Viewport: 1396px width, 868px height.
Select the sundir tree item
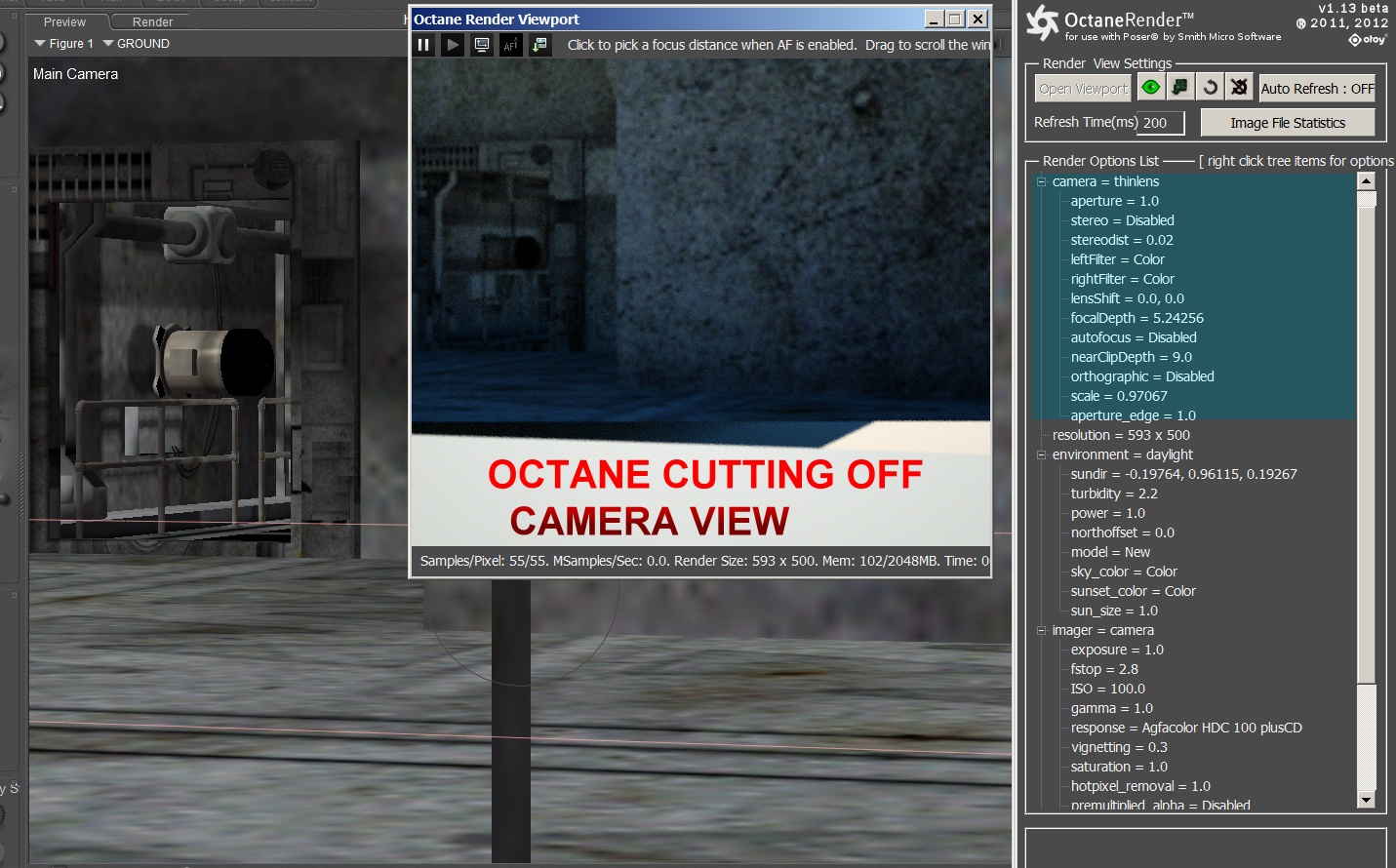coord(1184,474)
